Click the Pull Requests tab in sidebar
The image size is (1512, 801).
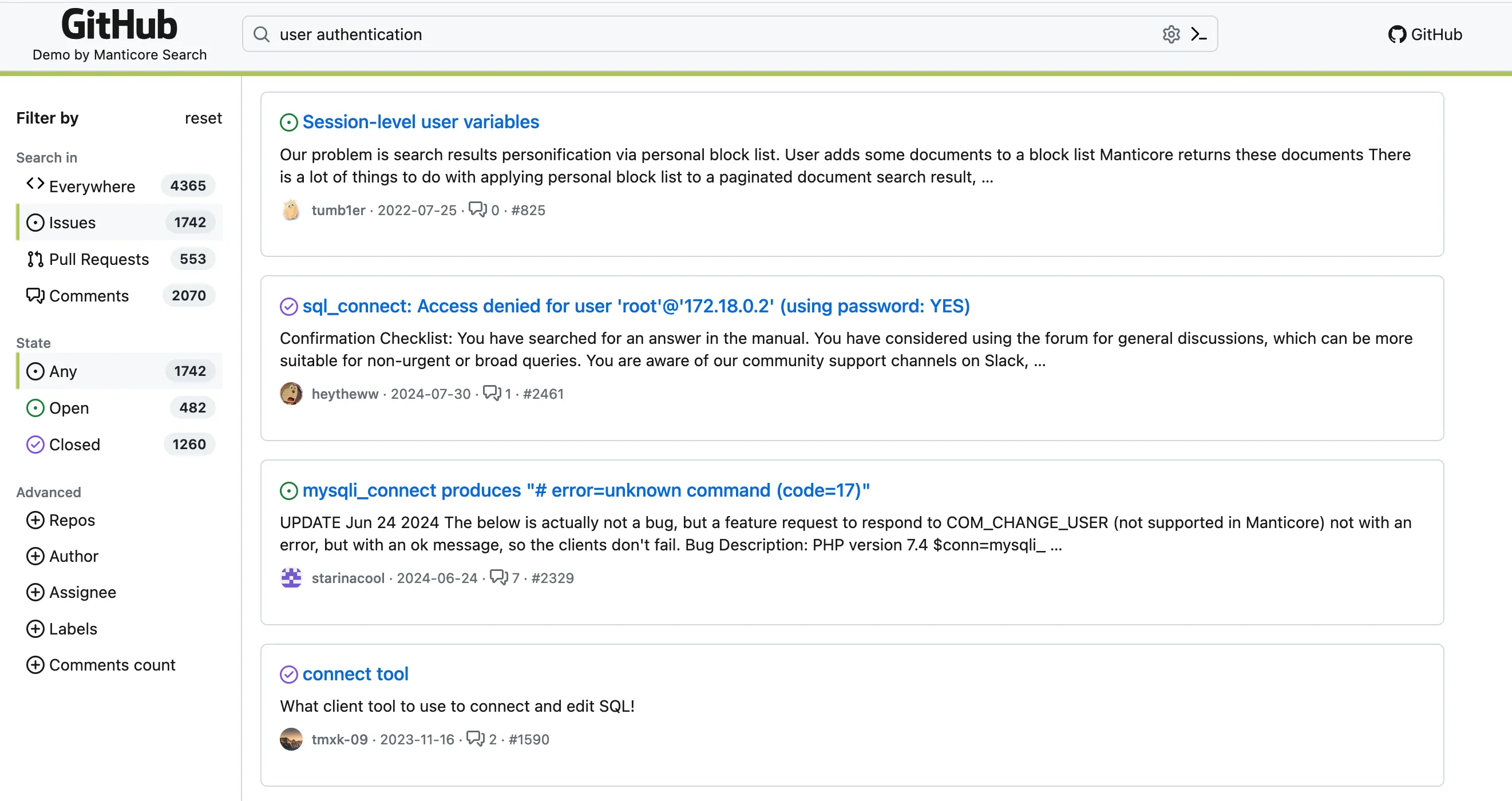[99, 259]
